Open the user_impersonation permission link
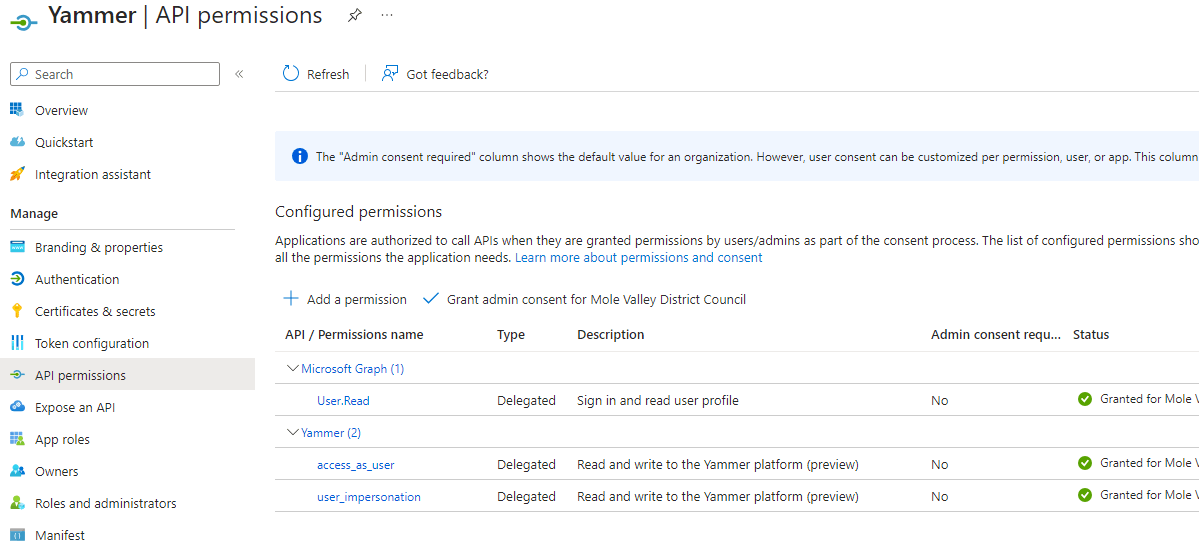Viewport: 1199px width, 549px height. 369,496
